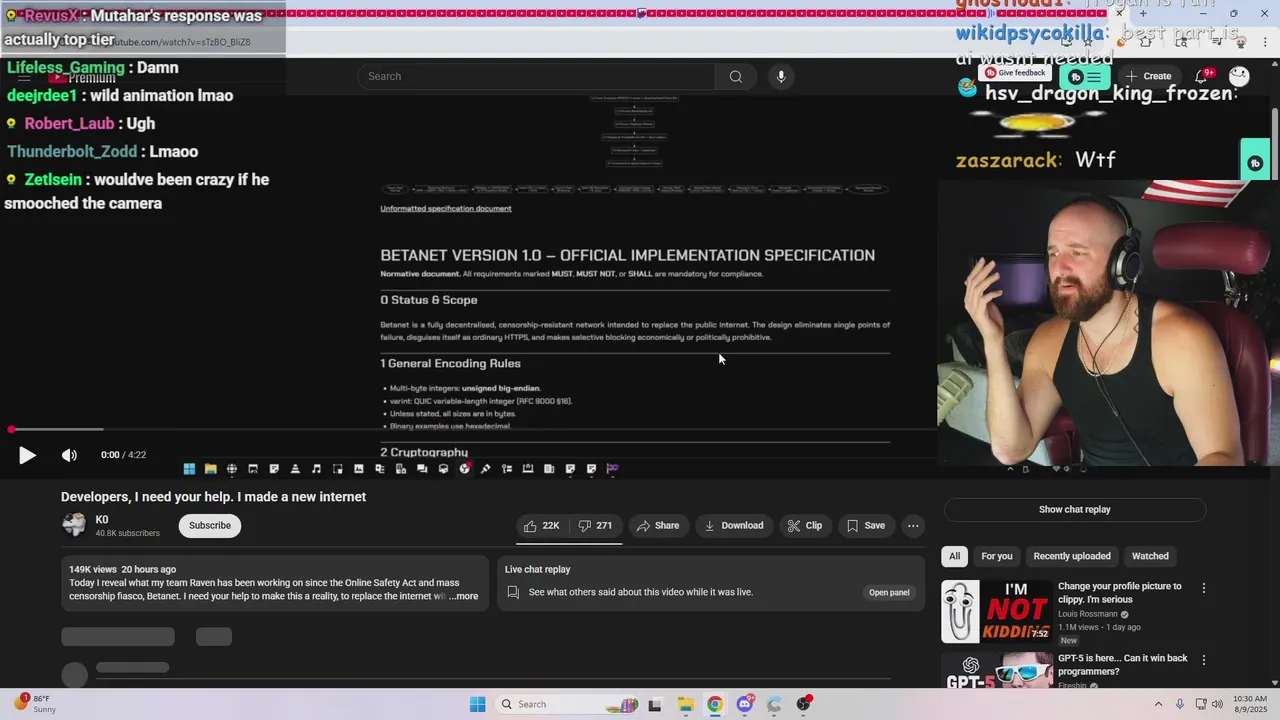Select the Watched filter chip
Image resolution: width=1280 pixels, height=720 pixels.
pyautogui.click(x=1150, y=556)
